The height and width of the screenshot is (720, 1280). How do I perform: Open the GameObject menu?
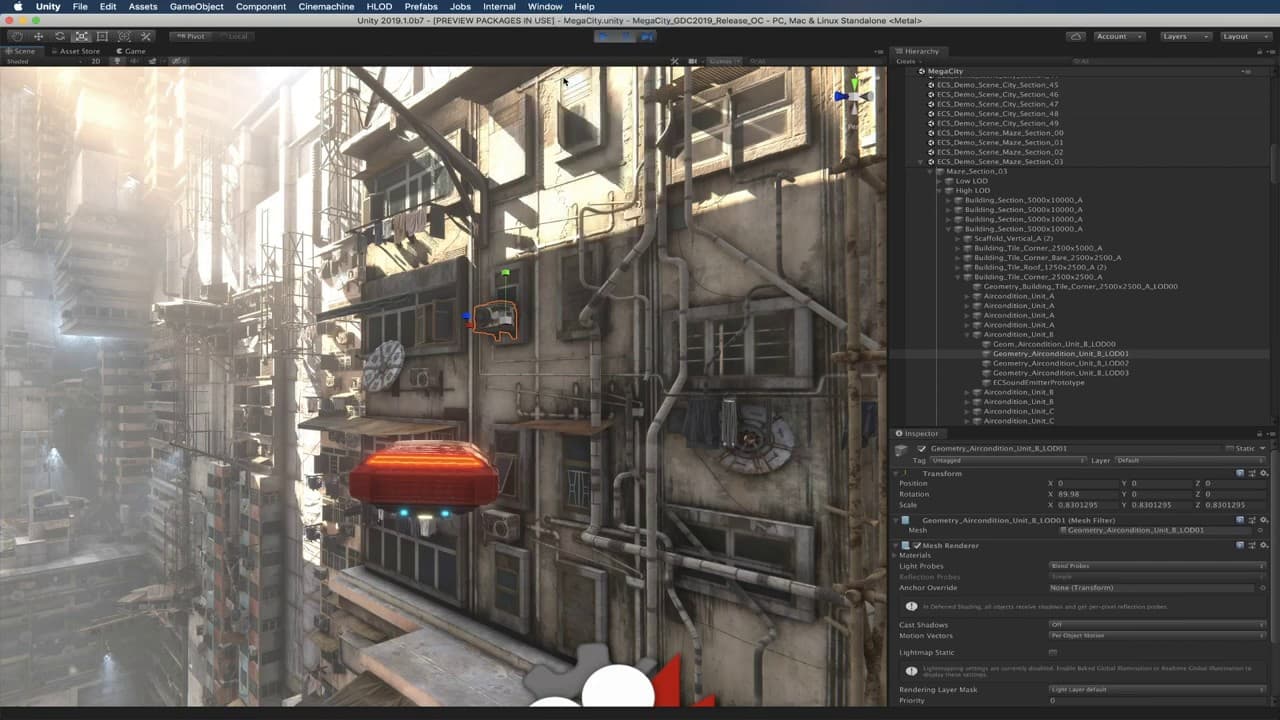pos(196,7)
